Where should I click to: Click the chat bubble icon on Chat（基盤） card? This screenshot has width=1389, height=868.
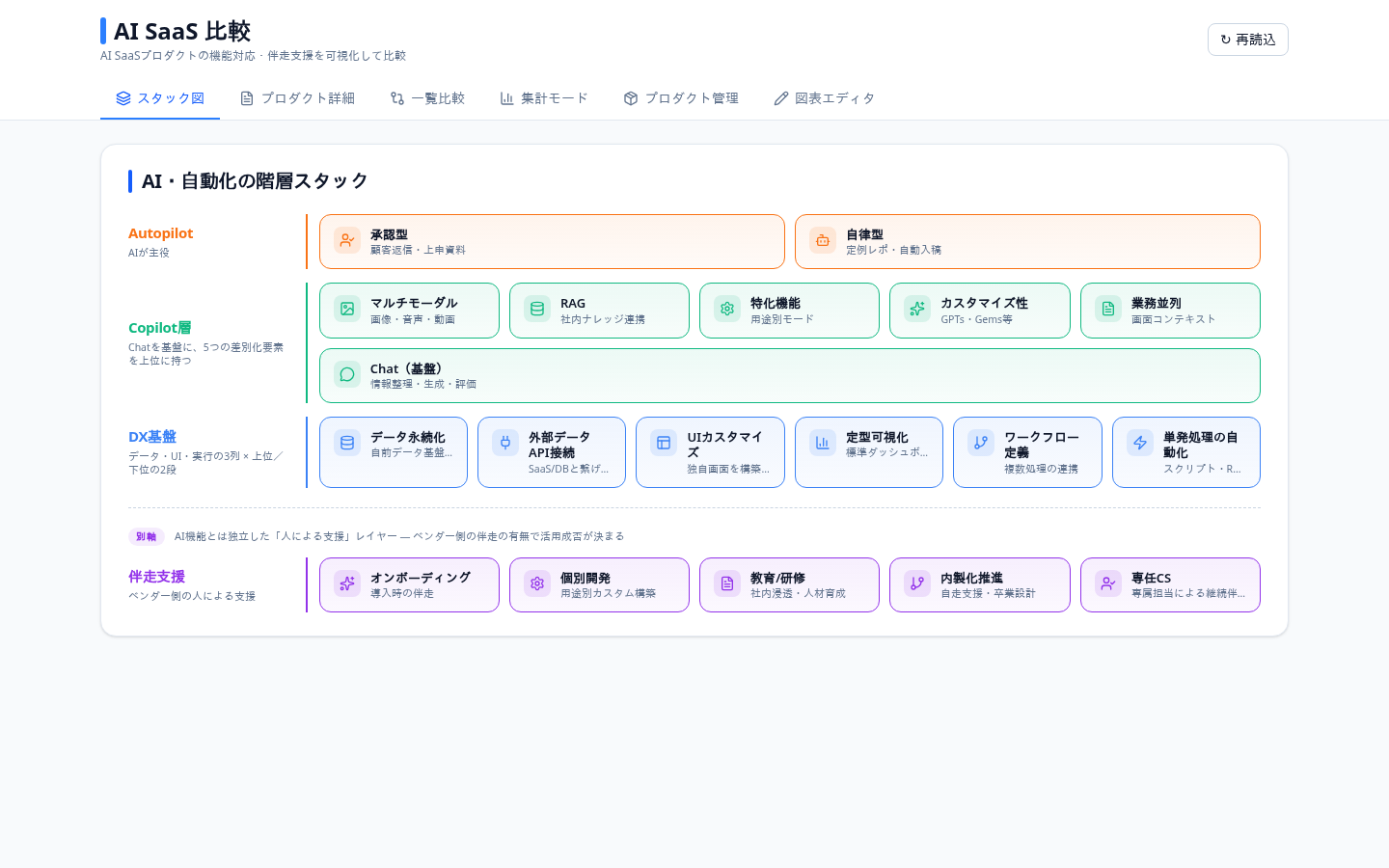[x=347, y=374]
